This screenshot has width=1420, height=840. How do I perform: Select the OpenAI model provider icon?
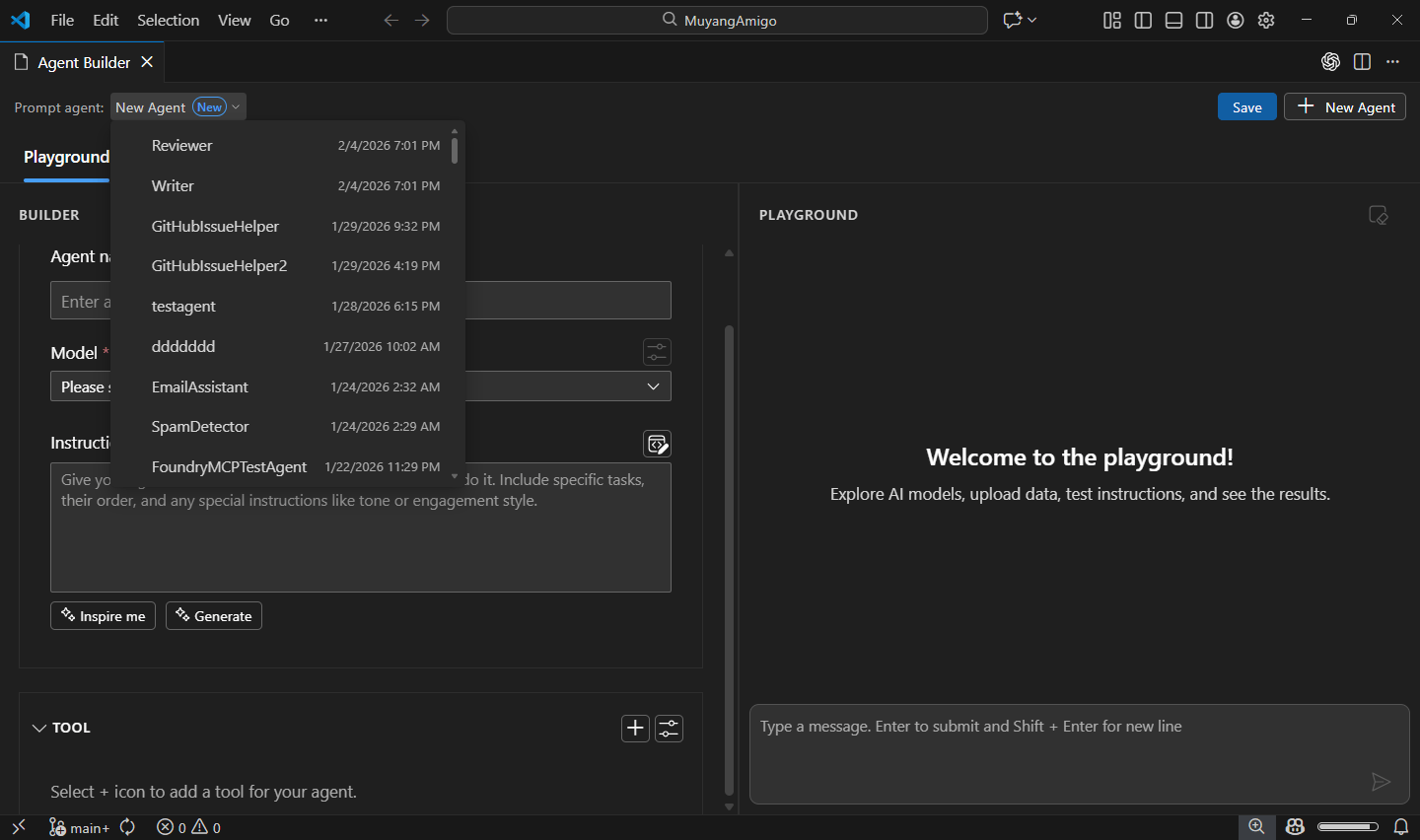pyautogui.click(x=1330, y=61)
